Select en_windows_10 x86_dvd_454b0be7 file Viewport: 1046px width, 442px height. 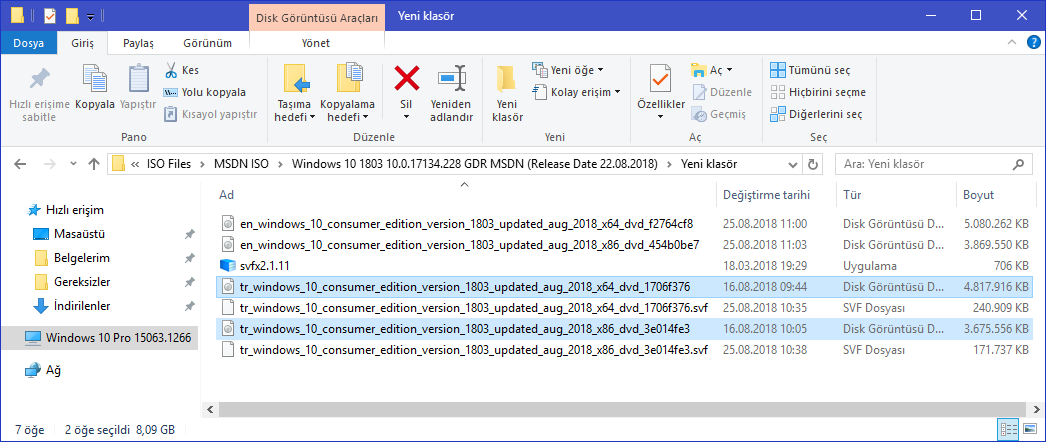click(x=624, y=245)
